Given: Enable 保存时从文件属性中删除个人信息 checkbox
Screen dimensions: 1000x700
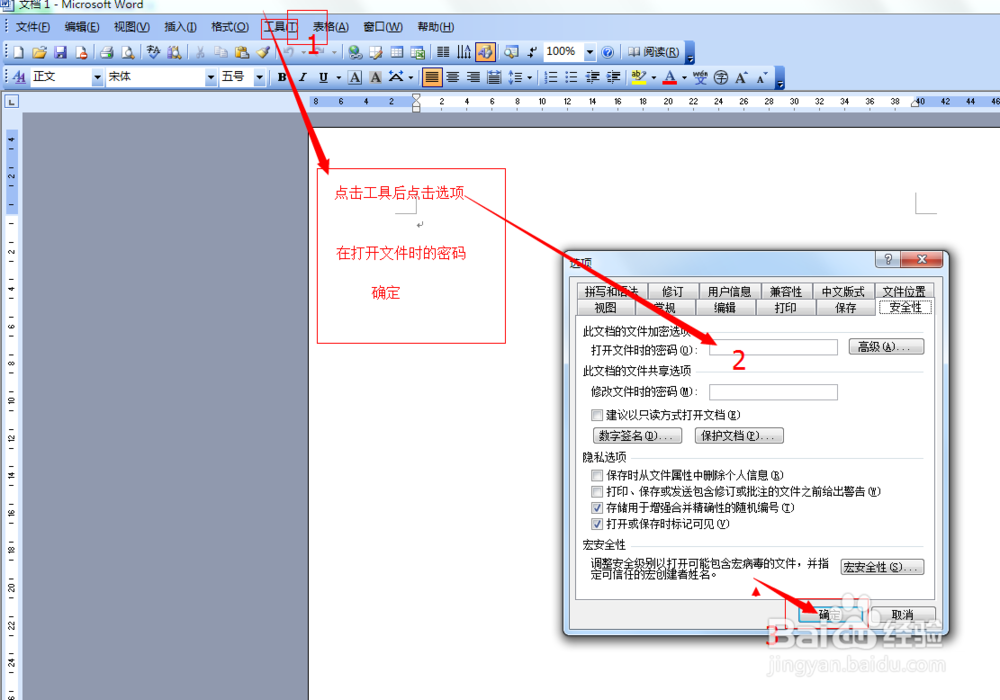Looking at the screenshot, I should point(597,475).
